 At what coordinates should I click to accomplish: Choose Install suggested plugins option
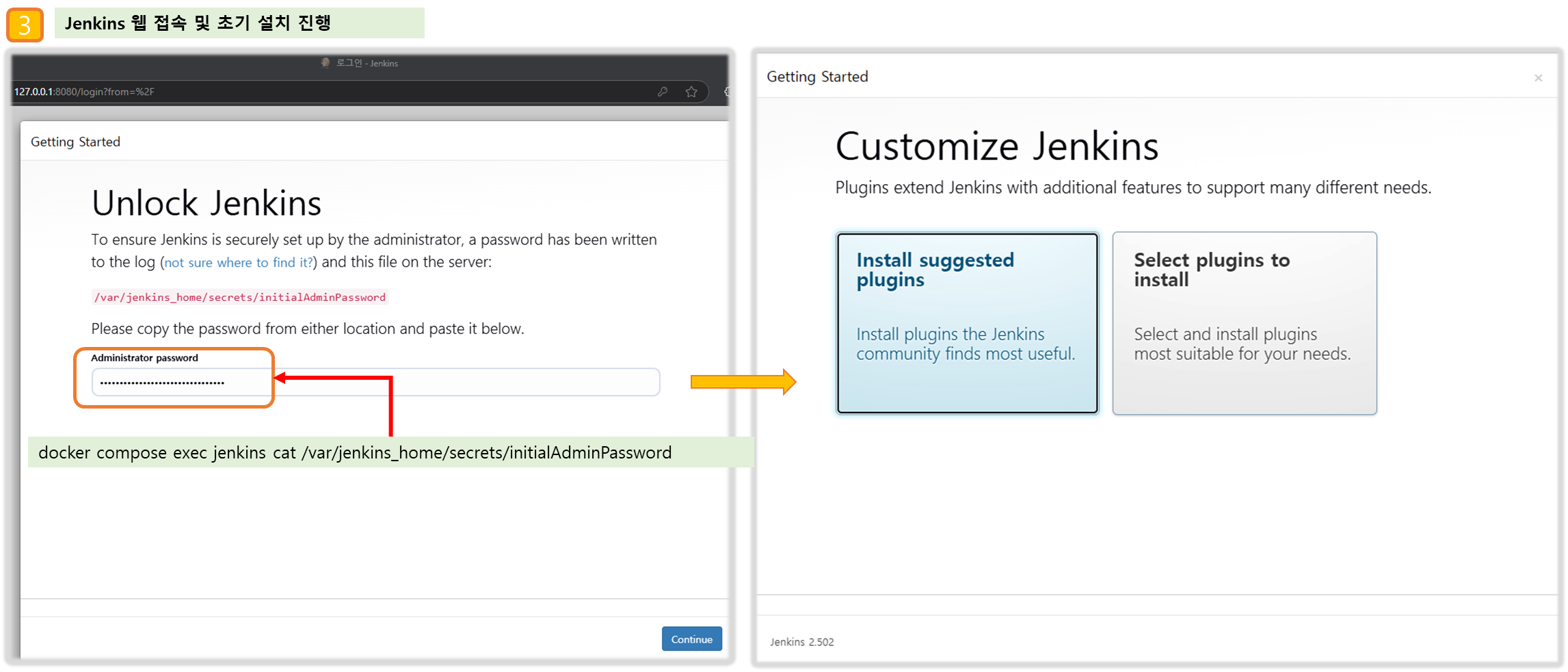(967, 323)
